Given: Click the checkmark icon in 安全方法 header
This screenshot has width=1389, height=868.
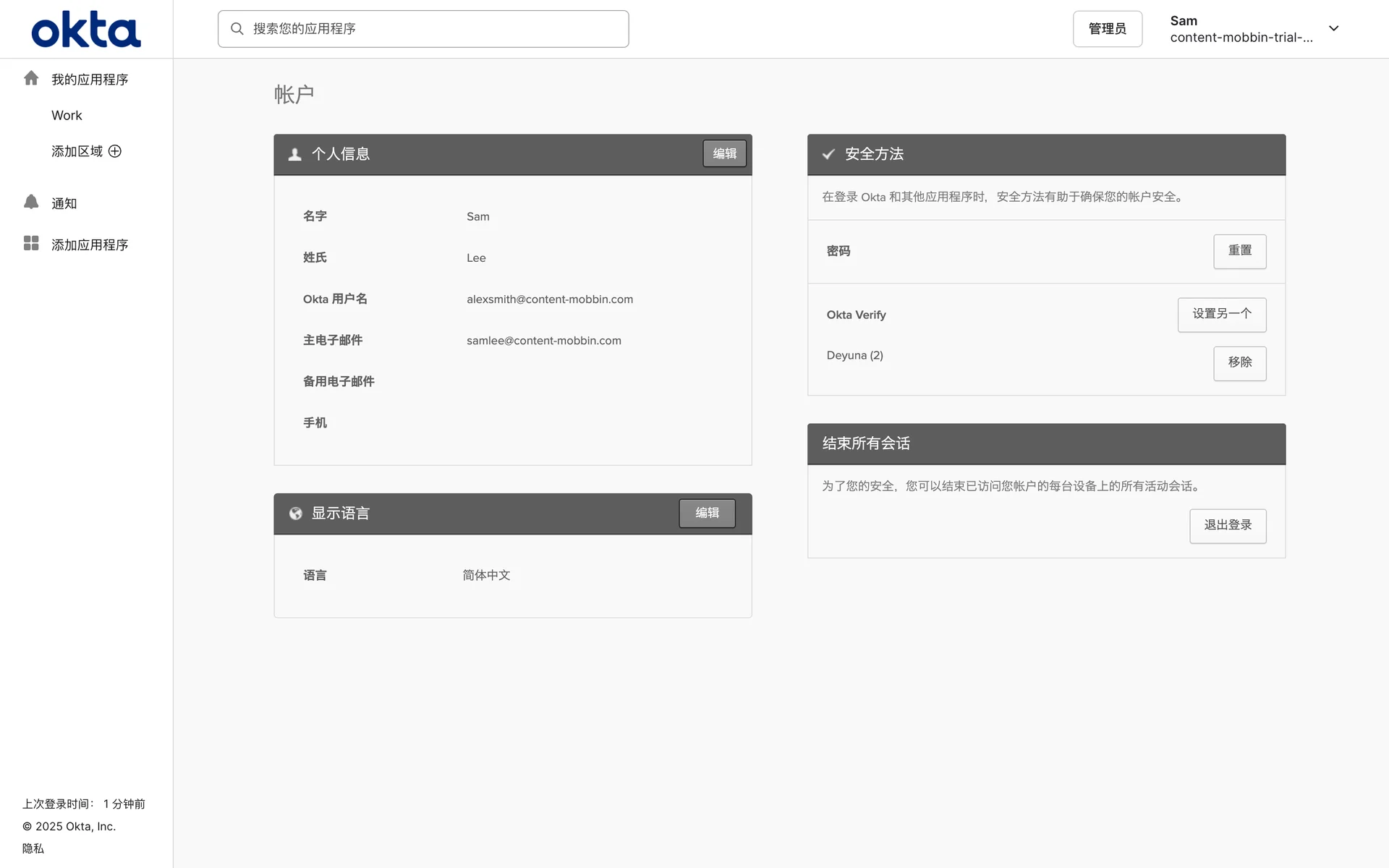Looking at the screenshot, I should click(828, 154).
